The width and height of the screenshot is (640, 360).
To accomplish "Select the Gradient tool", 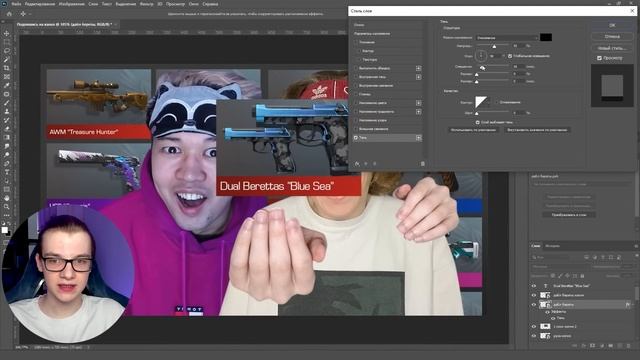I will pyautogui.click(x=7, y=138).
